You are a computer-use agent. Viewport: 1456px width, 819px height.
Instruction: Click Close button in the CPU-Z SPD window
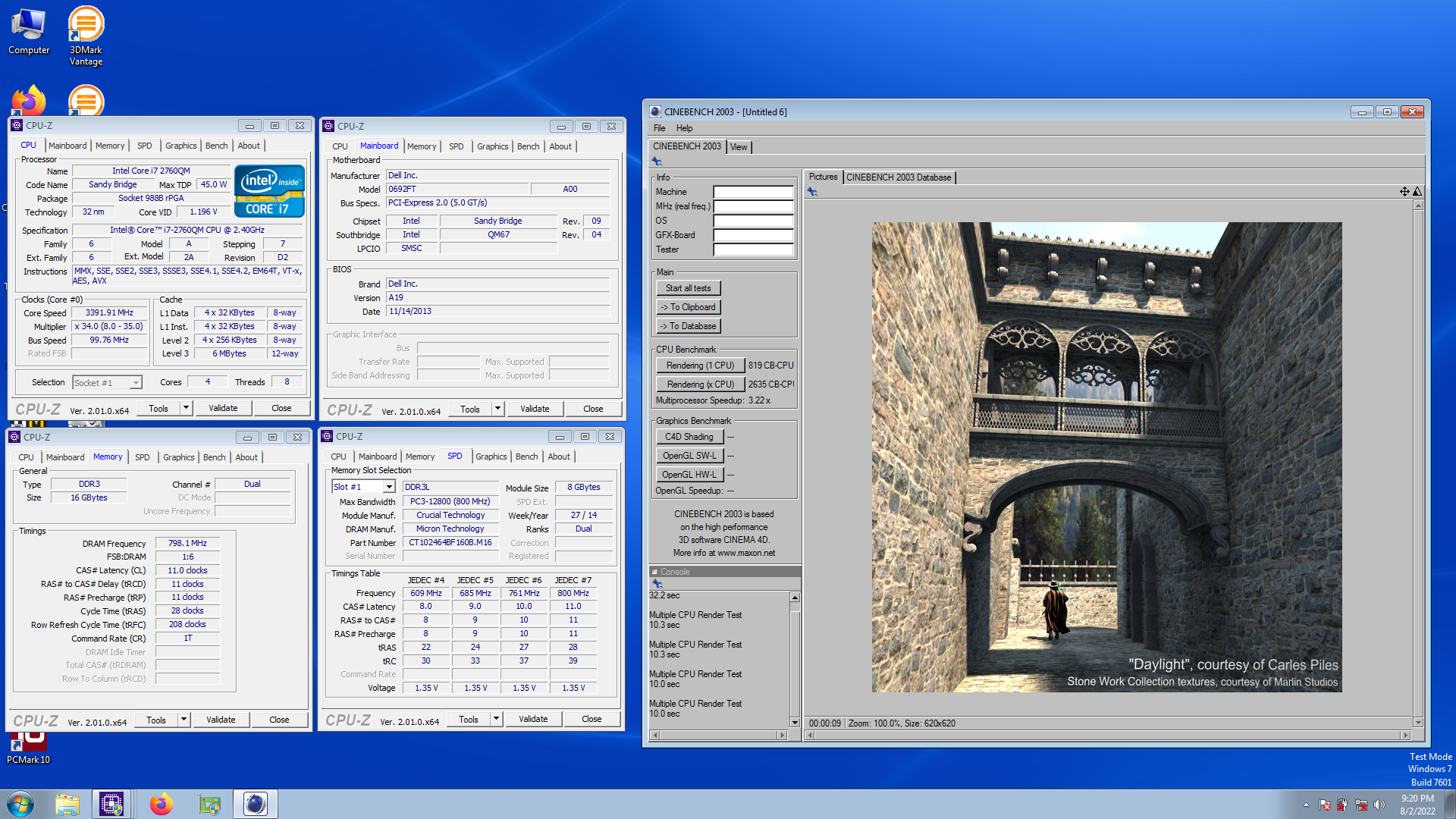tap(591, 719)
